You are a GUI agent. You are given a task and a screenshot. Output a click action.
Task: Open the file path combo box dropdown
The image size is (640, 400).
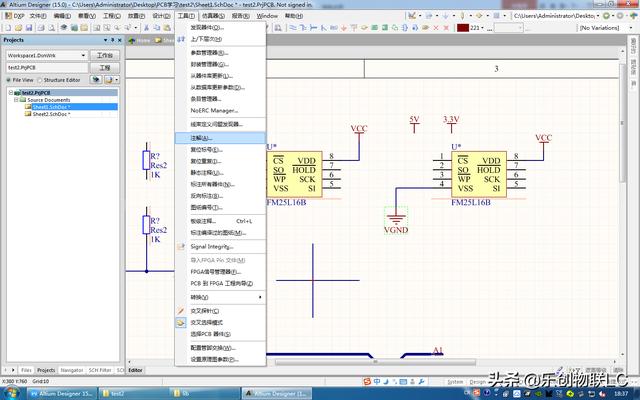[x=598, y=16]
